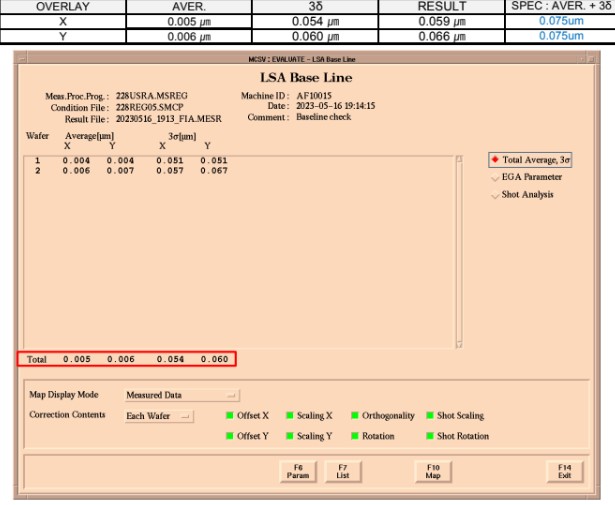The width and height of the screenshot is (615, 505).
Task: Toggle the Scaling X correction checkbox
Action: coord(289,415)
